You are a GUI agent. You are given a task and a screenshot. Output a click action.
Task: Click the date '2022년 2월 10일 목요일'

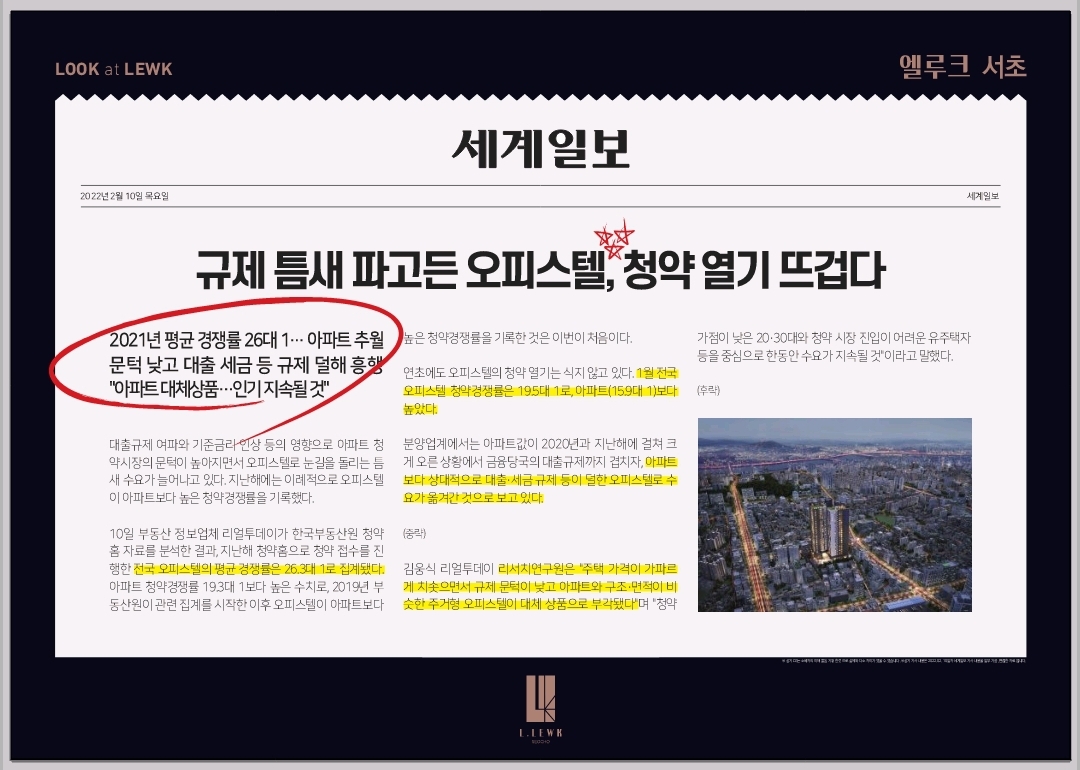tap(125, 196)
